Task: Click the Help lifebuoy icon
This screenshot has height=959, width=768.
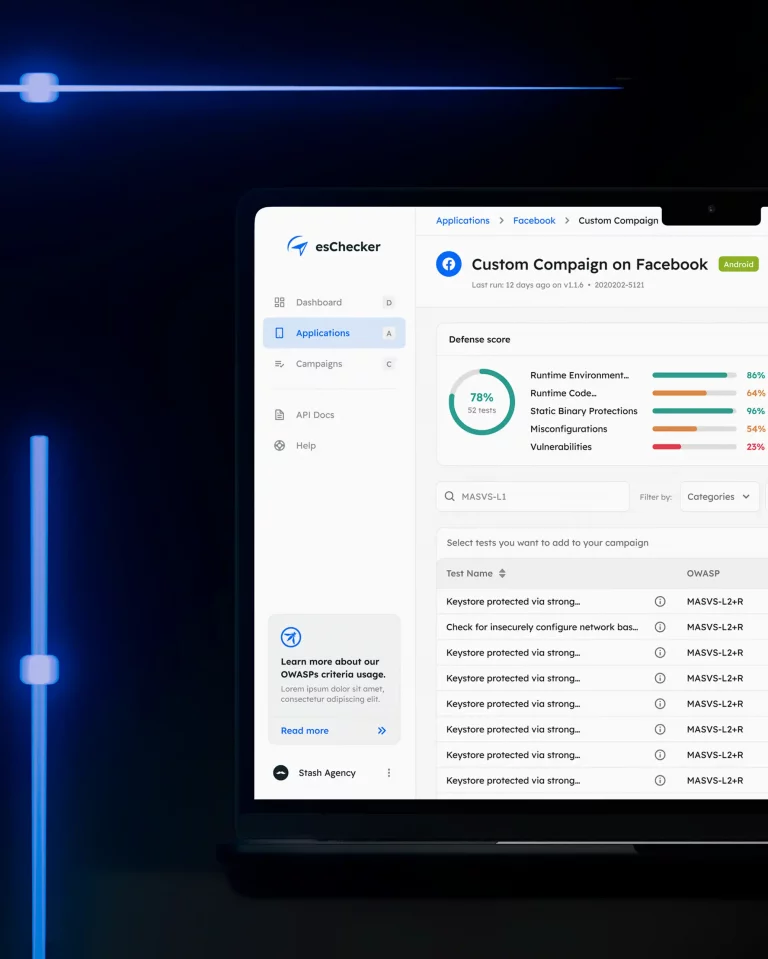Action: pos(280,446)
